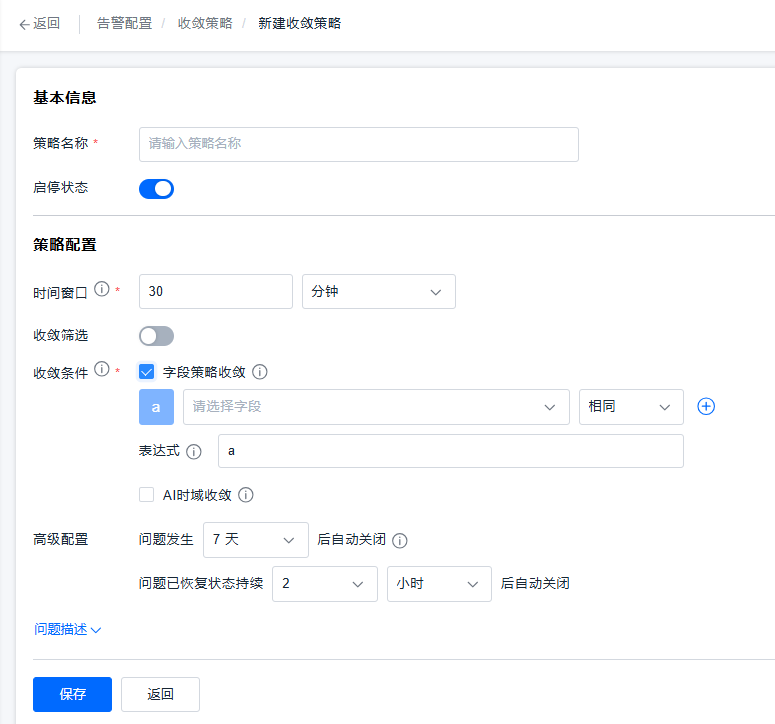Open the 相同 condition dropdown

click(631, 407)
